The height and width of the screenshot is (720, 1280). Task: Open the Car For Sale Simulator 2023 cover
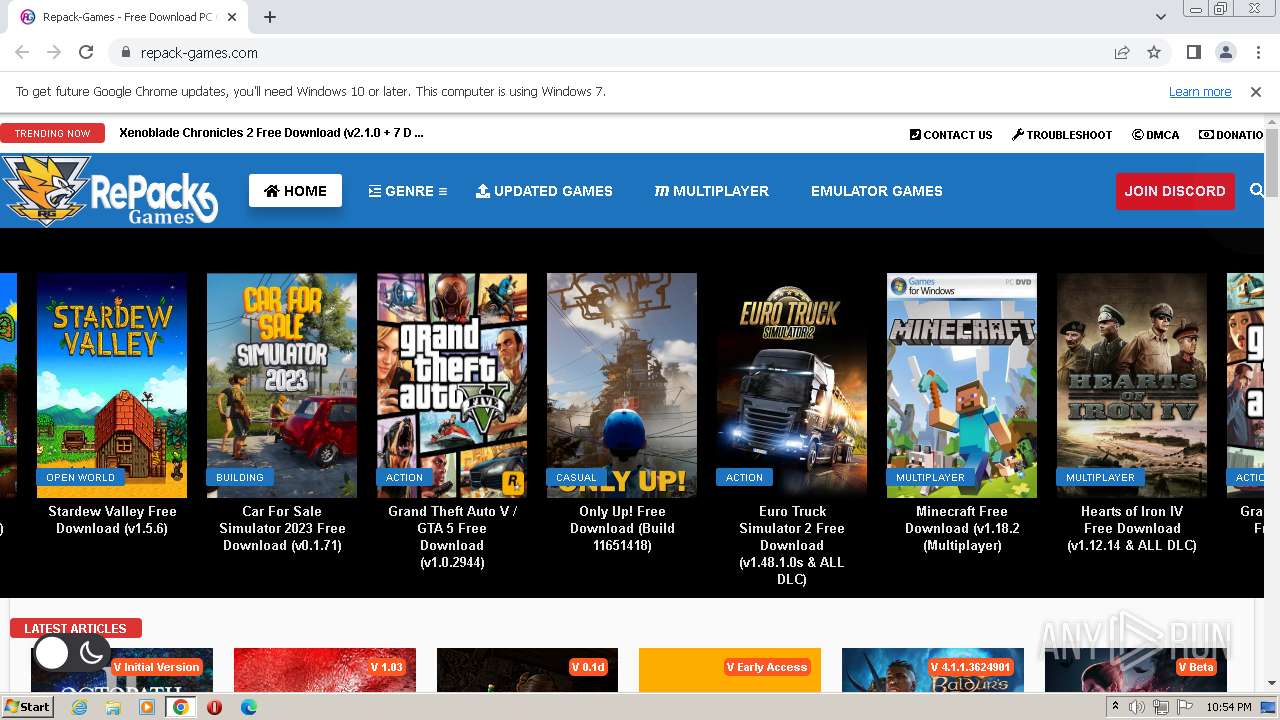[282, 385]
